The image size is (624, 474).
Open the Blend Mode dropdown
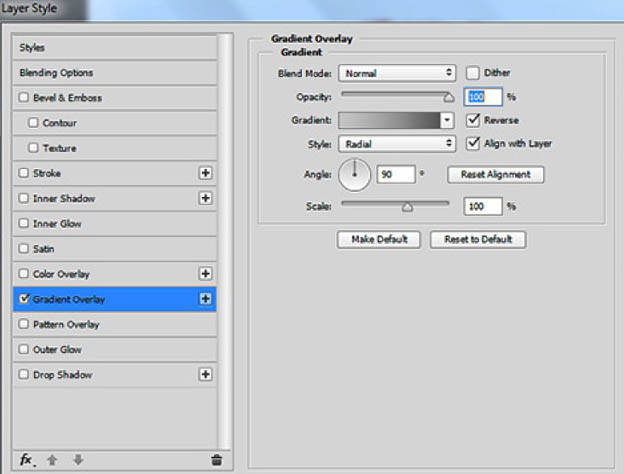[x=397, y=73]
